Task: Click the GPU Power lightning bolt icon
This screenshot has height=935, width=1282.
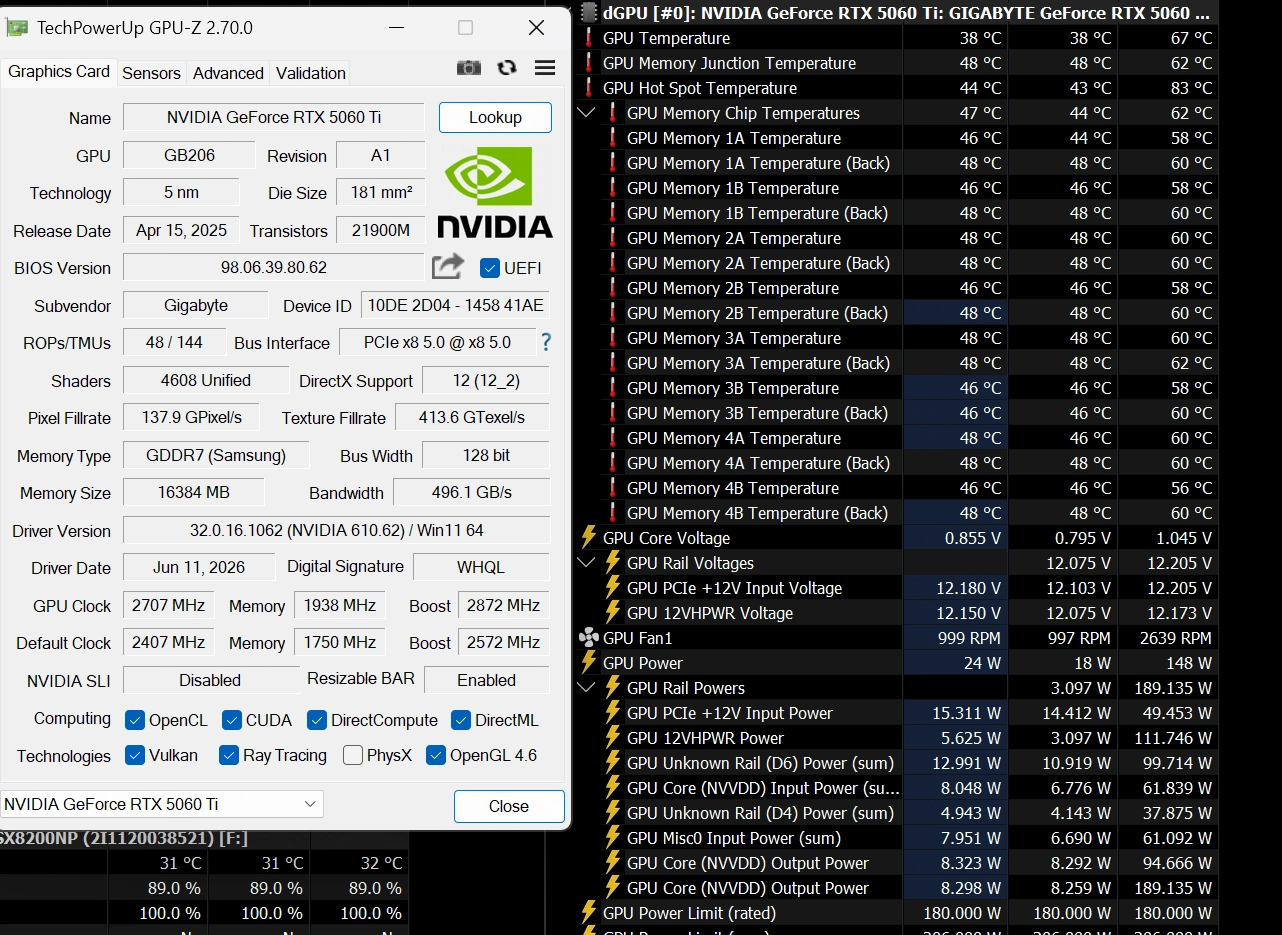Action: [588, 663]
